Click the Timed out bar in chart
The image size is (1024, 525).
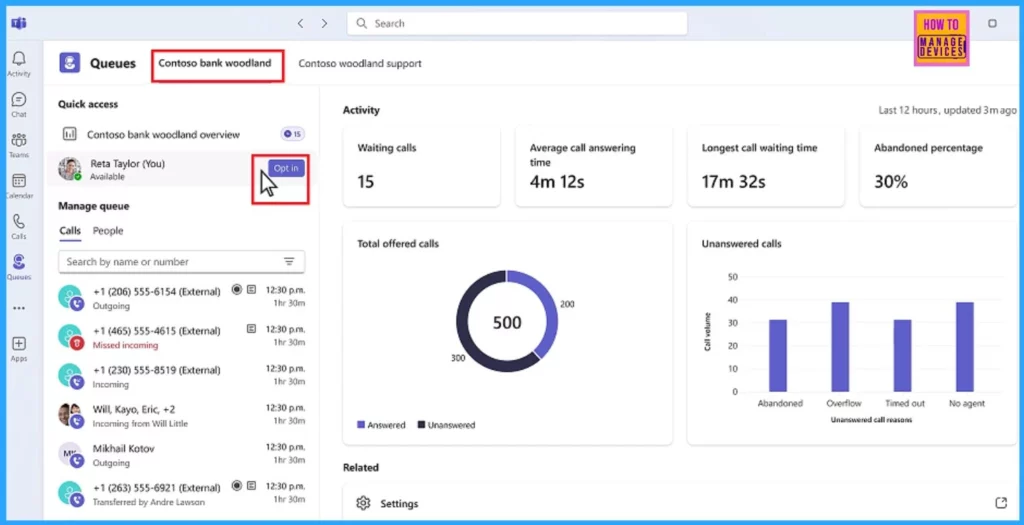(x=903, y=355)
